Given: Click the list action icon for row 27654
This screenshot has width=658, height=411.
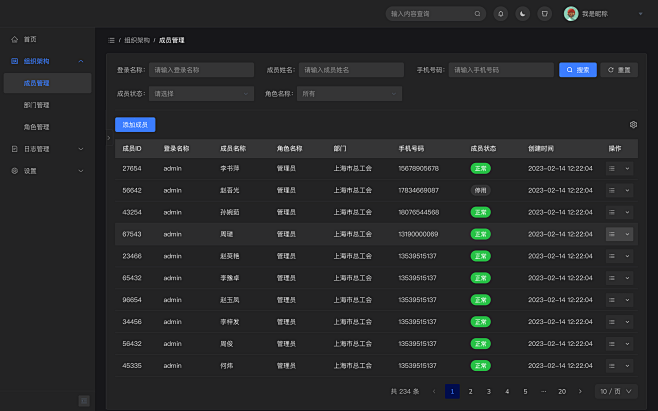Looking at the screenshot, I should click(613, 168).
